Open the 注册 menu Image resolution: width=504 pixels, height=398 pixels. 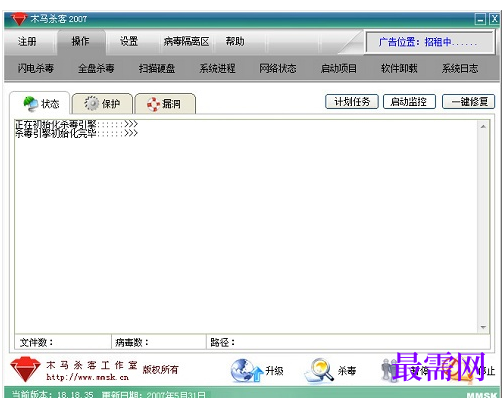[x=27, y=42]
